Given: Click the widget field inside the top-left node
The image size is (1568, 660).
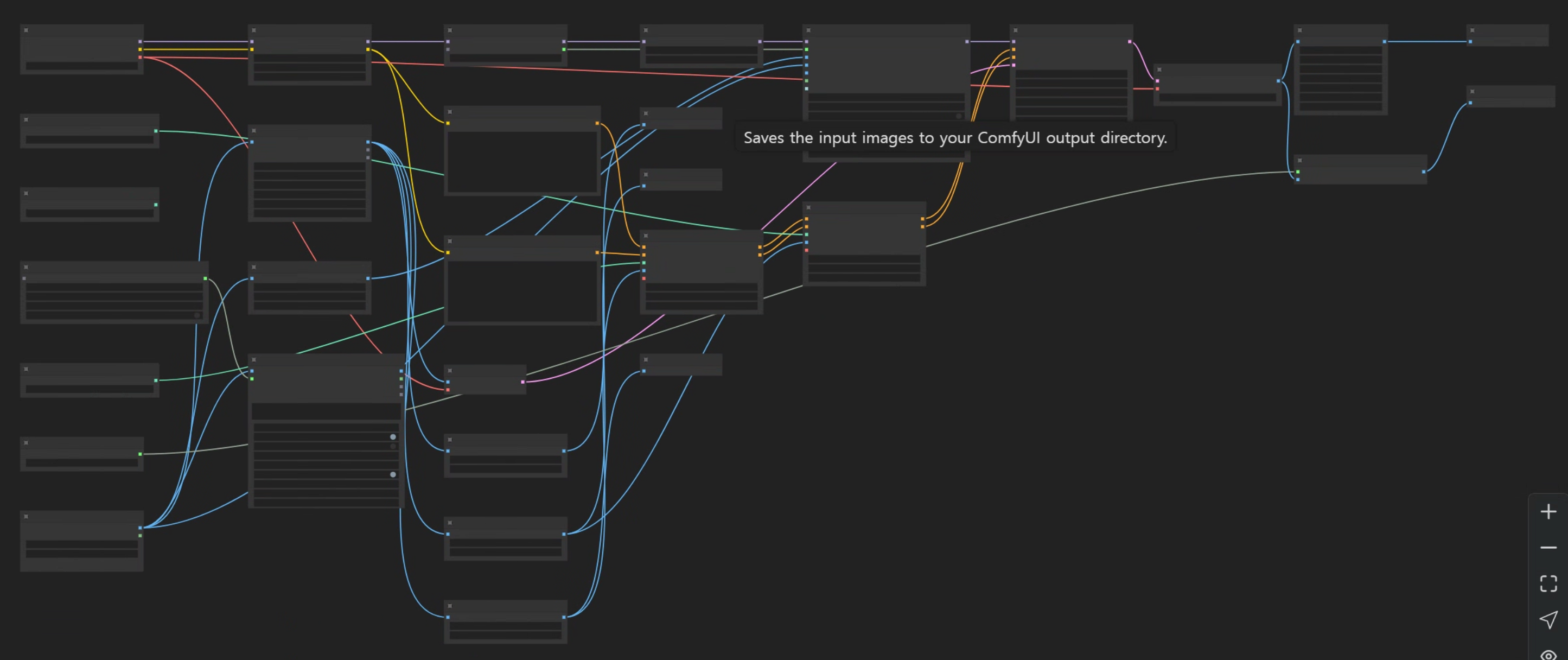Looking at the screenshot, I should (81, 66).
